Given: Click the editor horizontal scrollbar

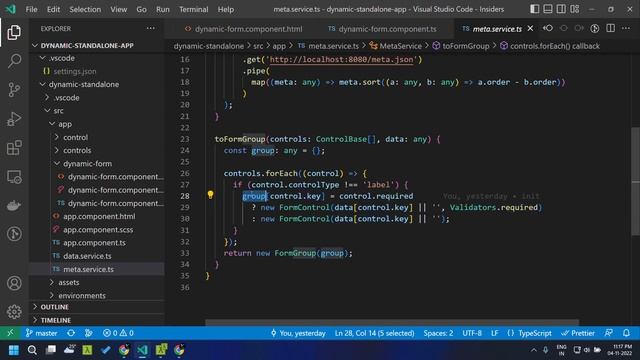Looking at the screenshot, I should [392, 322].
